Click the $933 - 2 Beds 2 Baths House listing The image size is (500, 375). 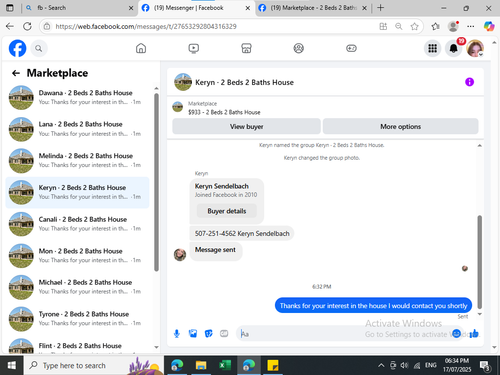(x=224, y=112)
